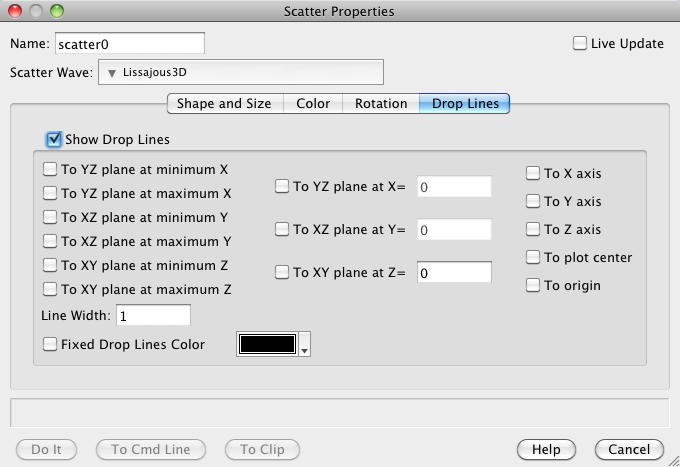Uncheck the Show Drop Lines checkbox
680x467 pixels.
54,139
